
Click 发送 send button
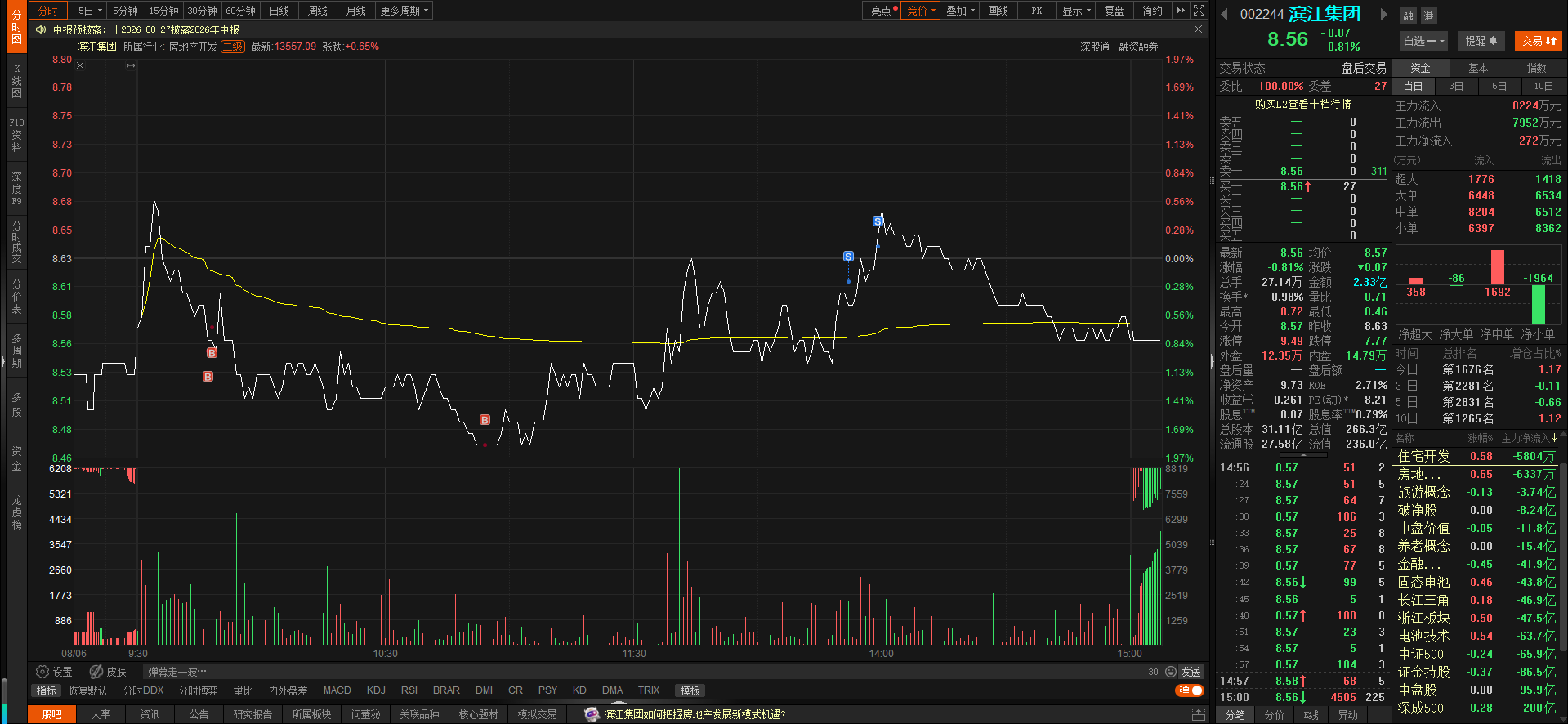pos(1191,672)
